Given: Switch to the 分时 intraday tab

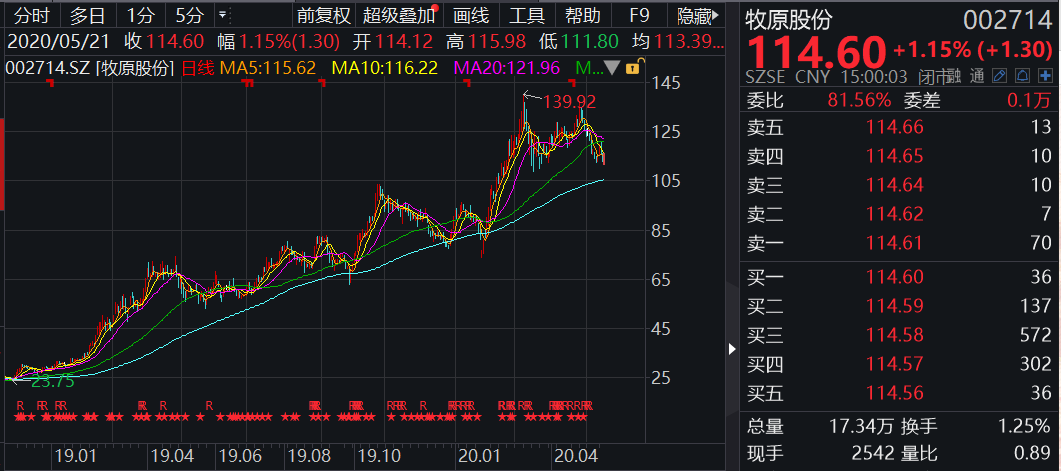Looking at the screenshot, I should coord(30,16).
